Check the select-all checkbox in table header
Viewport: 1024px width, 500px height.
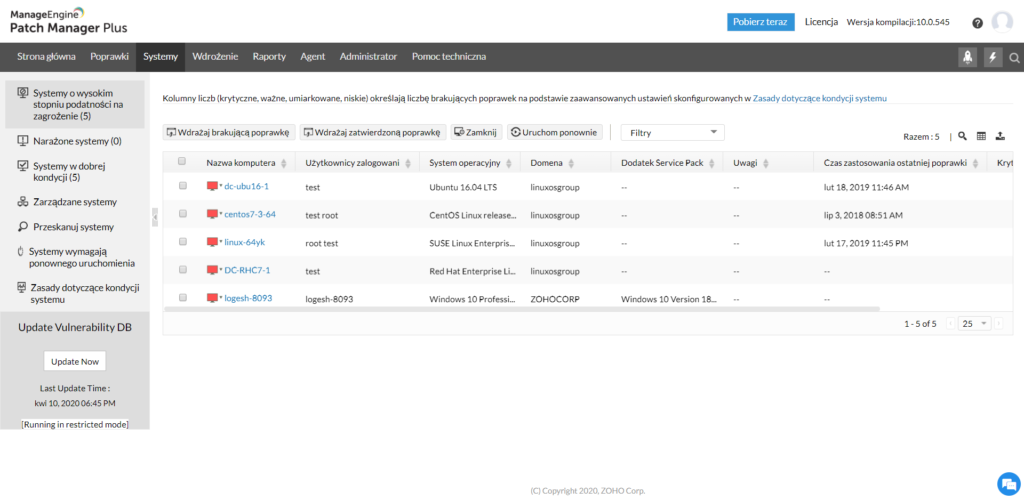point(182,162)
